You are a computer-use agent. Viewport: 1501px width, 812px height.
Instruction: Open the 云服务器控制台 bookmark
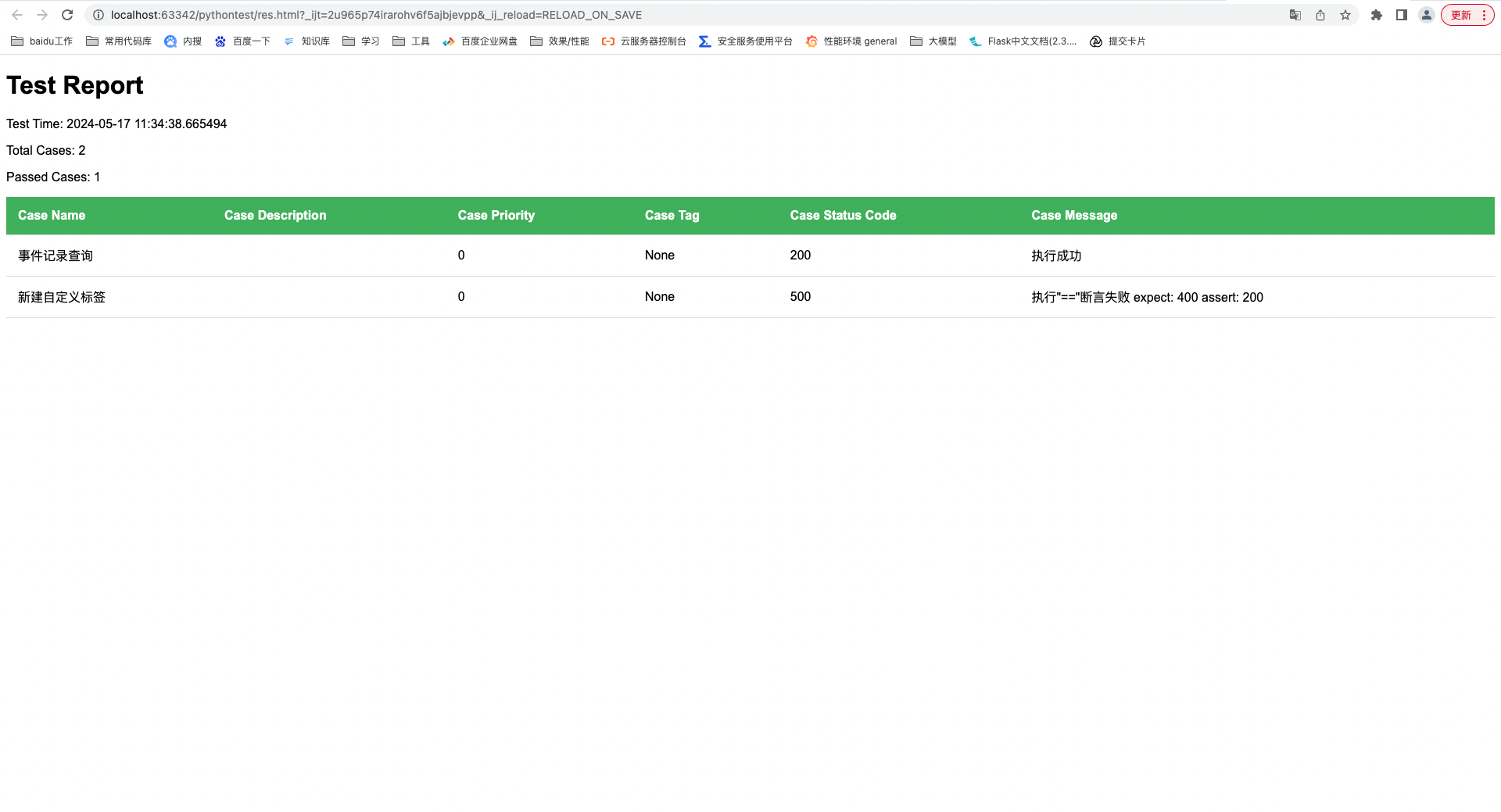(644, 41)
